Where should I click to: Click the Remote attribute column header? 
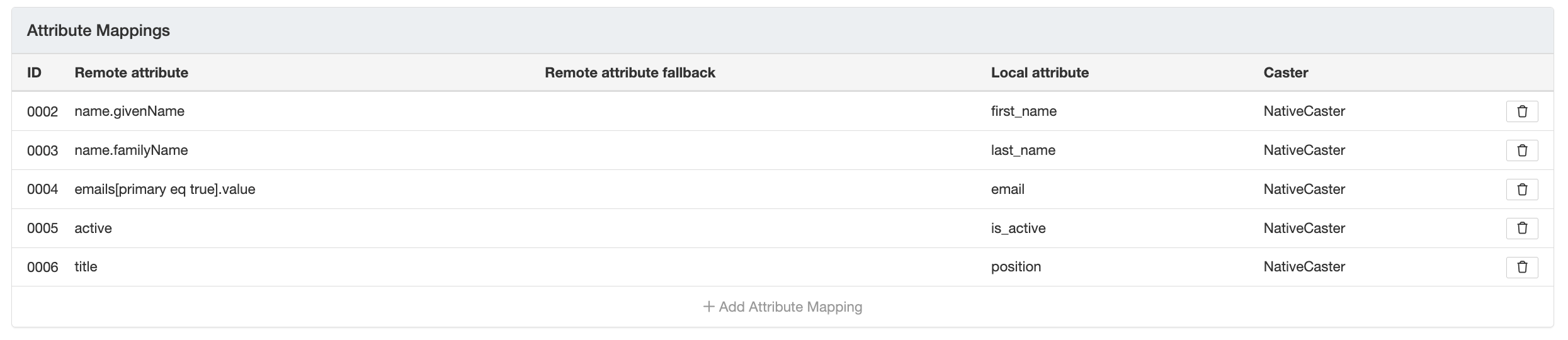click(131, 72)
